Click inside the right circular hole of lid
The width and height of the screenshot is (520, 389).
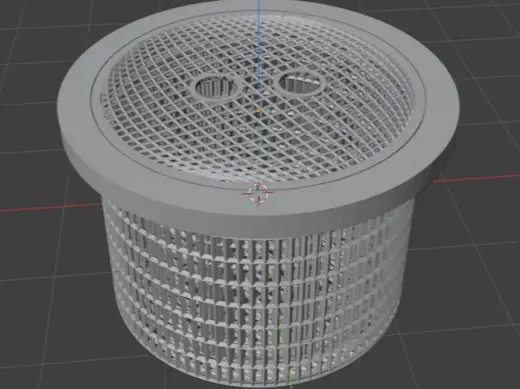tap(301, 83)
